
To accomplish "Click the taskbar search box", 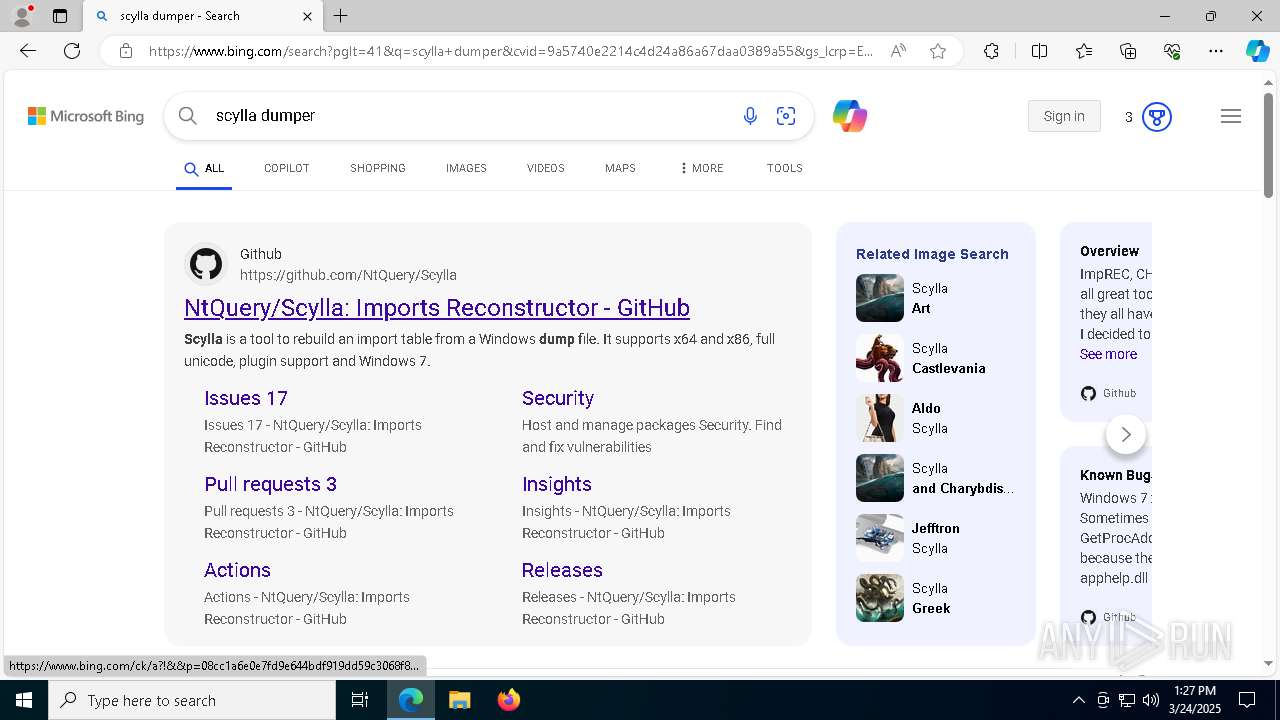I will [192, 700].
